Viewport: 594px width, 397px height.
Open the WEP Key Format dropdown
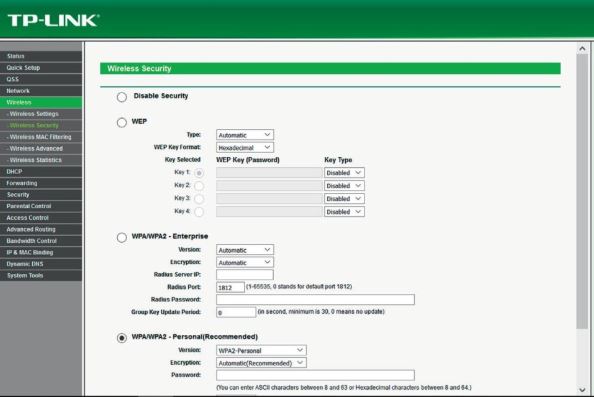click(245, 147)
